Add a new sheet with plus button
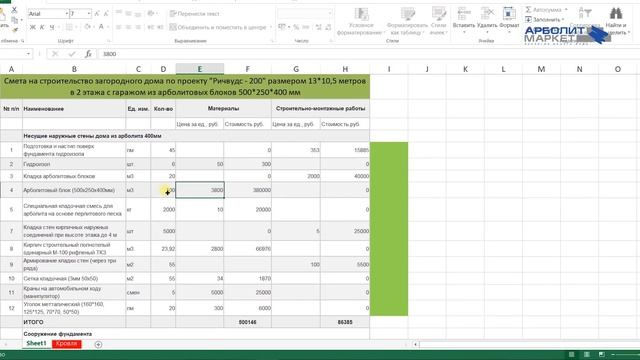The image size is (640, 360). click(98, 344)
